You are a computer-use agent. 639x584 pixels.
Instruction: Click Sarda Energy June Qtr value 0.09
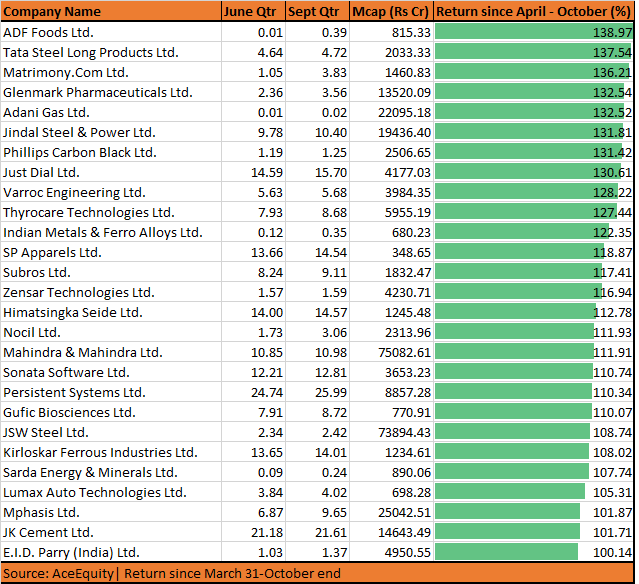270,472
